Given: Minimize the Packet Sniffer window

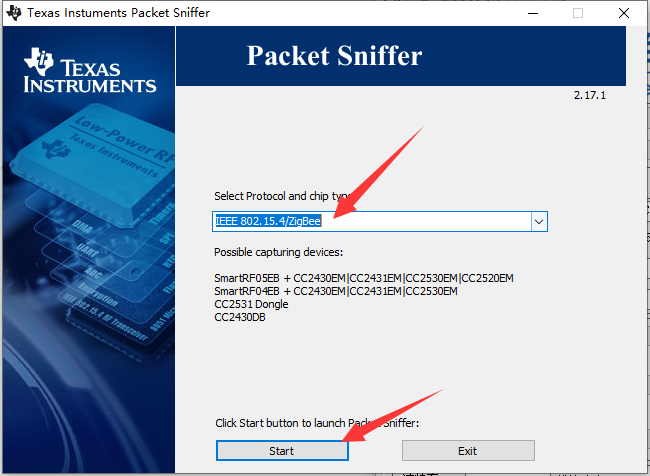Looking at the screenshot, I should click(x=529, y=13).
